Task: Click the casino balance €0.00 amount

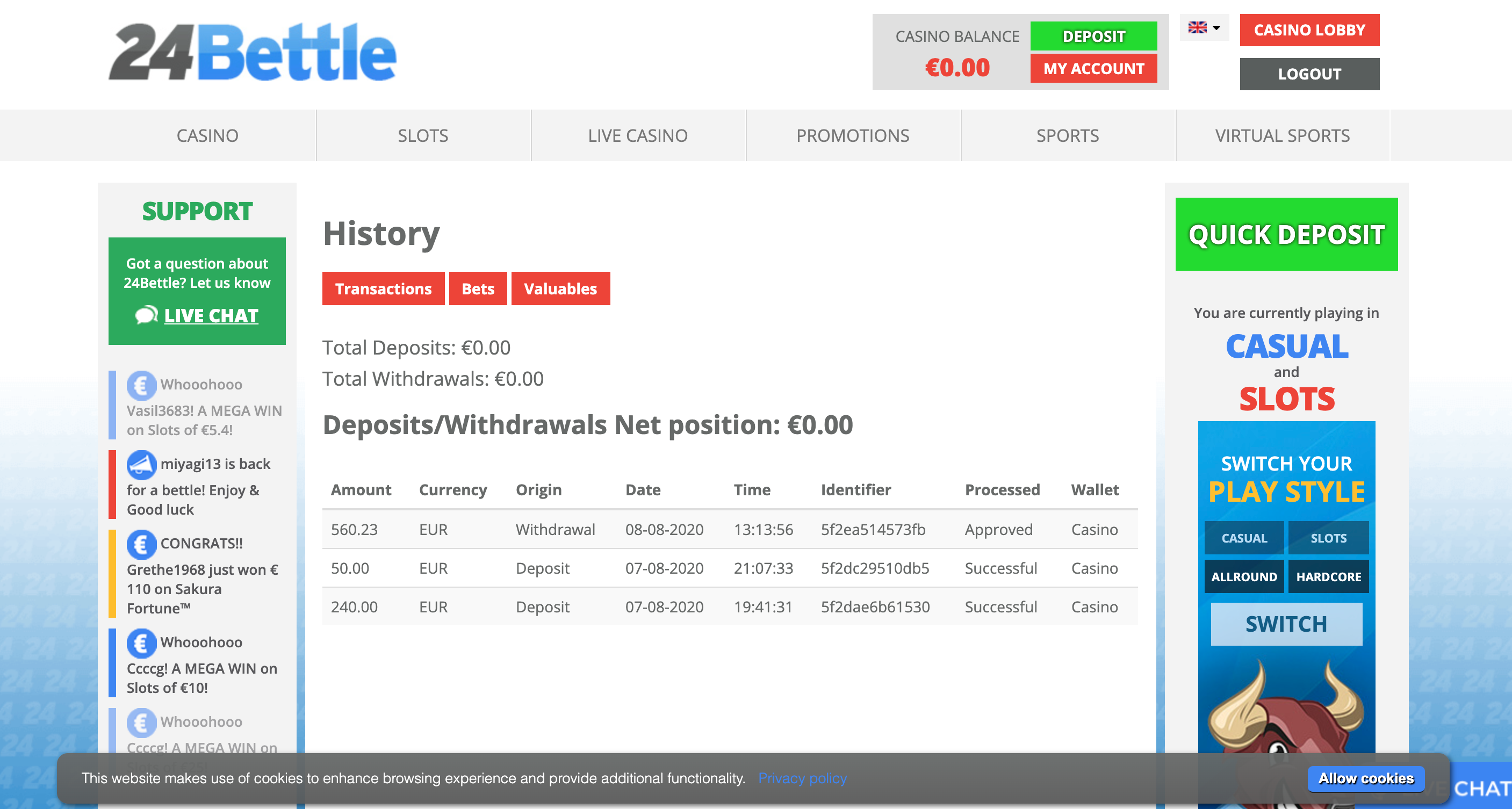Action: point(957,68)
